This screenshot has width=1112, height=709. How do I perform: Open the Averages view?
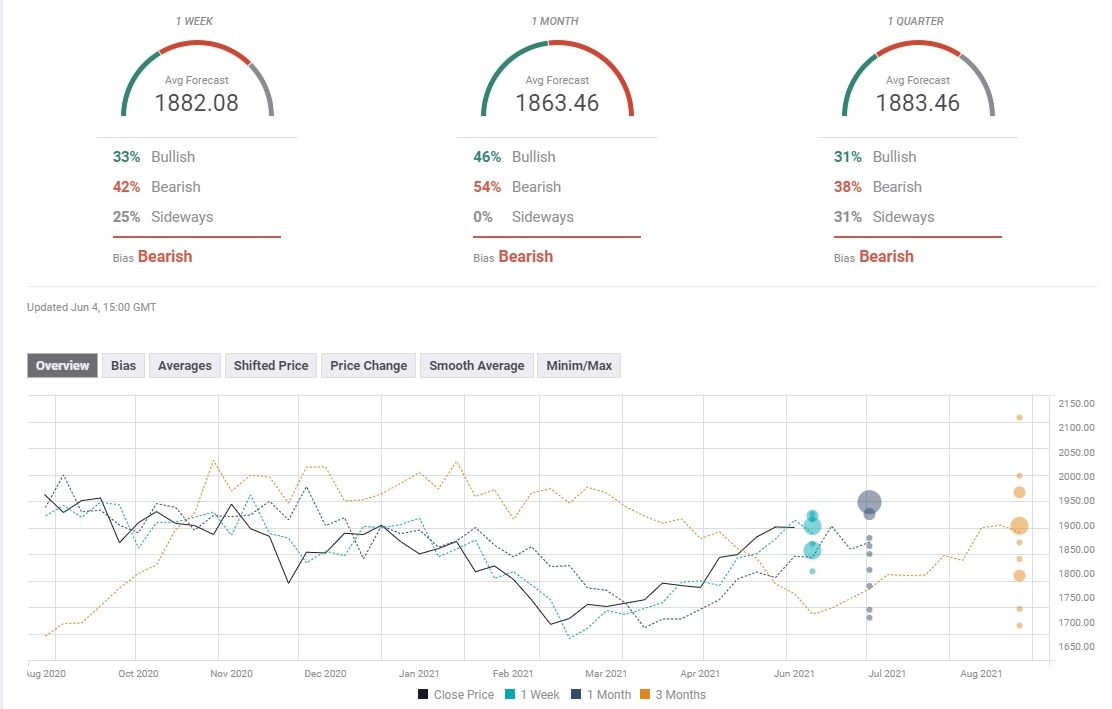[x=184, y=365]
